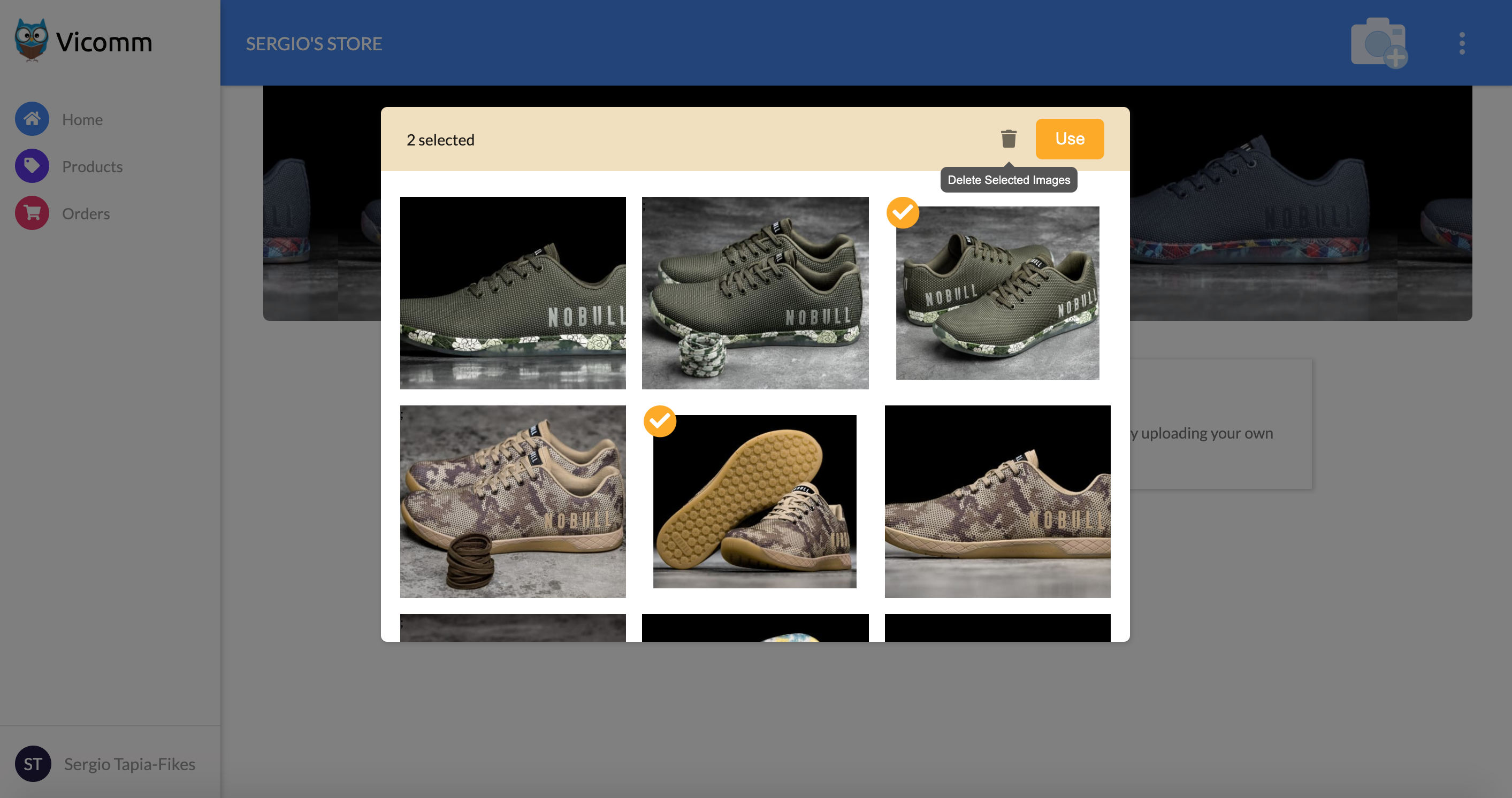1512x798 pixels.
Task: Open Orders in the sidebar
Action: click(86, 213)
